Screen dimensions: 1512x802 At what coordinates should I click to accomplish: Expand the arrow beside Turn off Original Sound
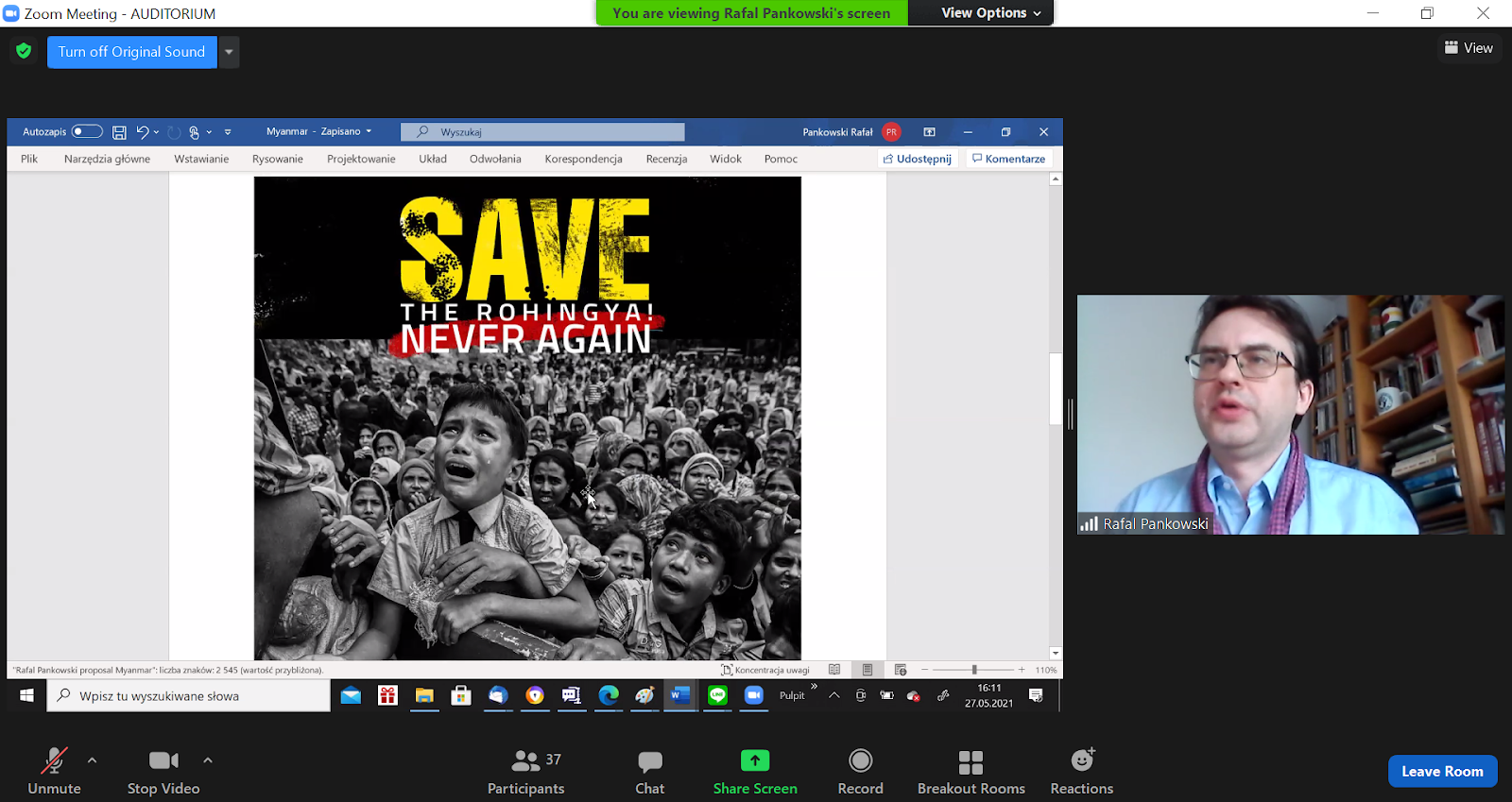click(229, 52)
